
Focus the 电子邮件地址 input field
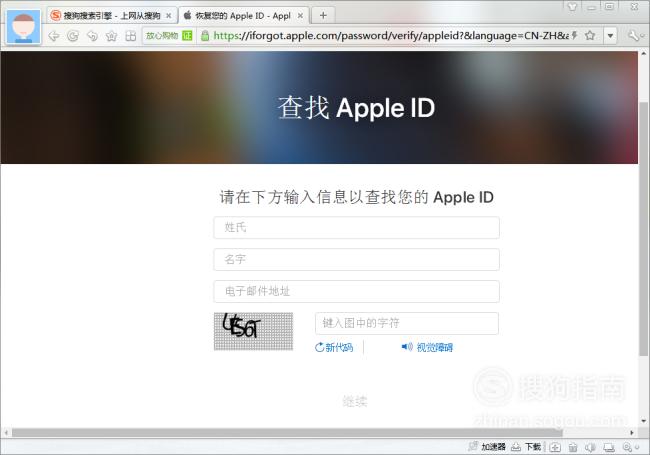click(357, 291)
